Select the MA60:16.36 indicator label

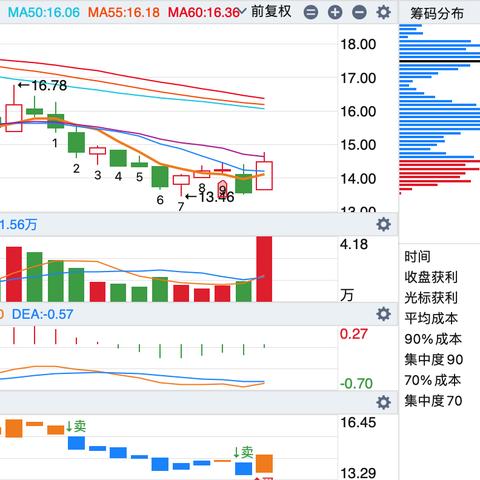[x=204, y=13]
